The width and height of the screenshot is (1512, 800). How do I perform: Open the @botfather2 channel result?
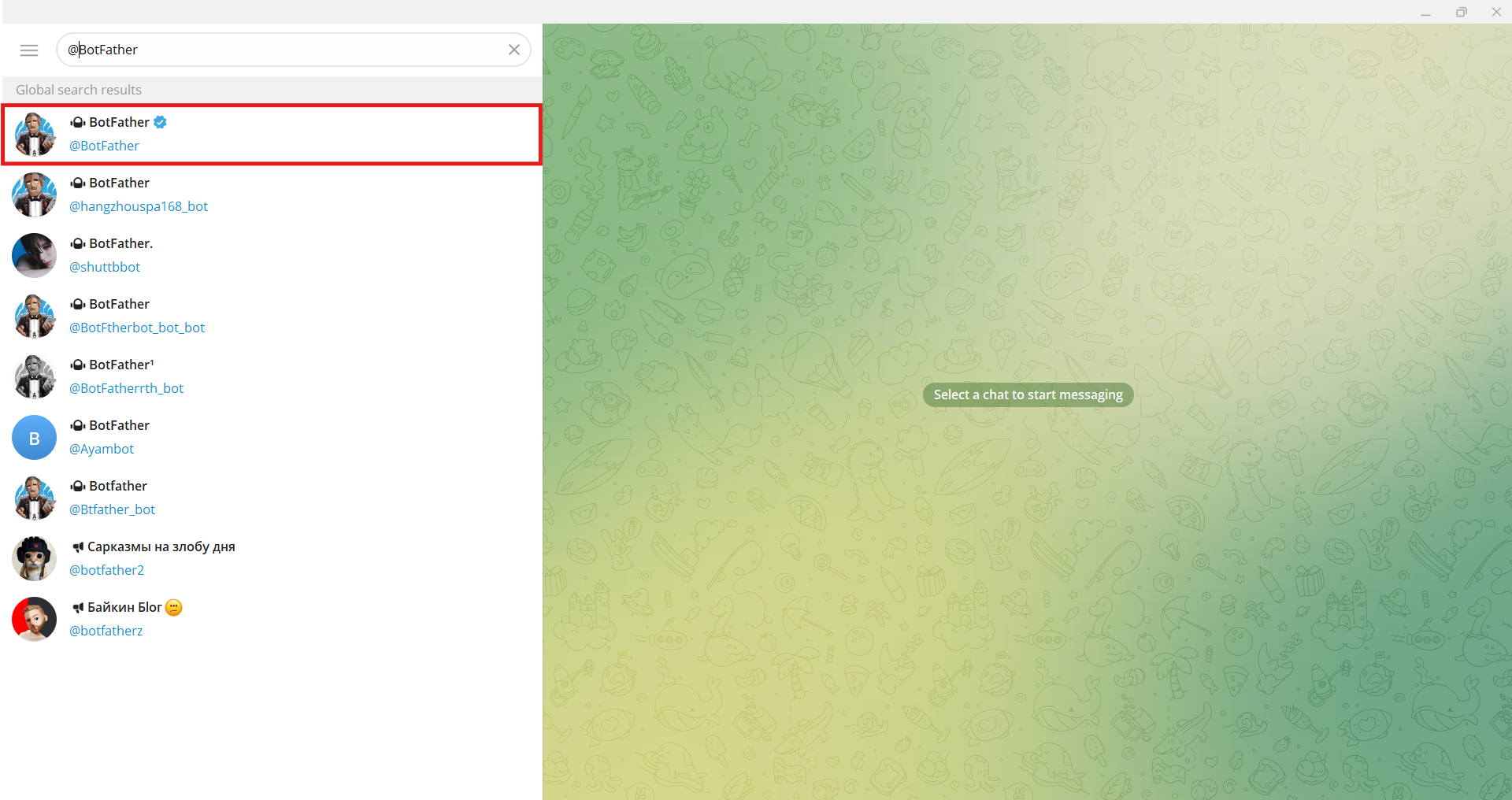point(272,558)
